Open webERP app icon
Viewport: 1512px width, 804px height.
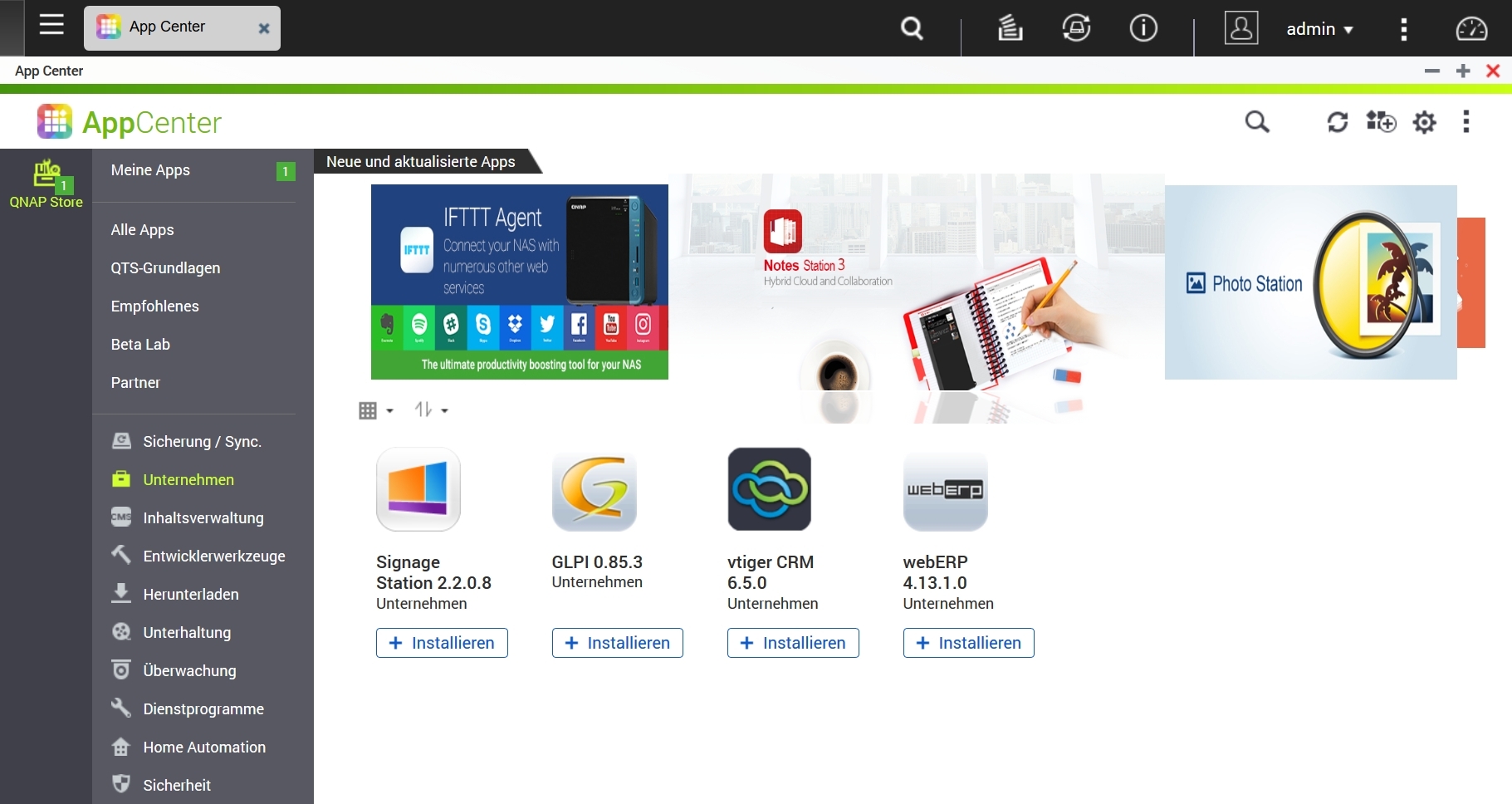click(946, 489)
